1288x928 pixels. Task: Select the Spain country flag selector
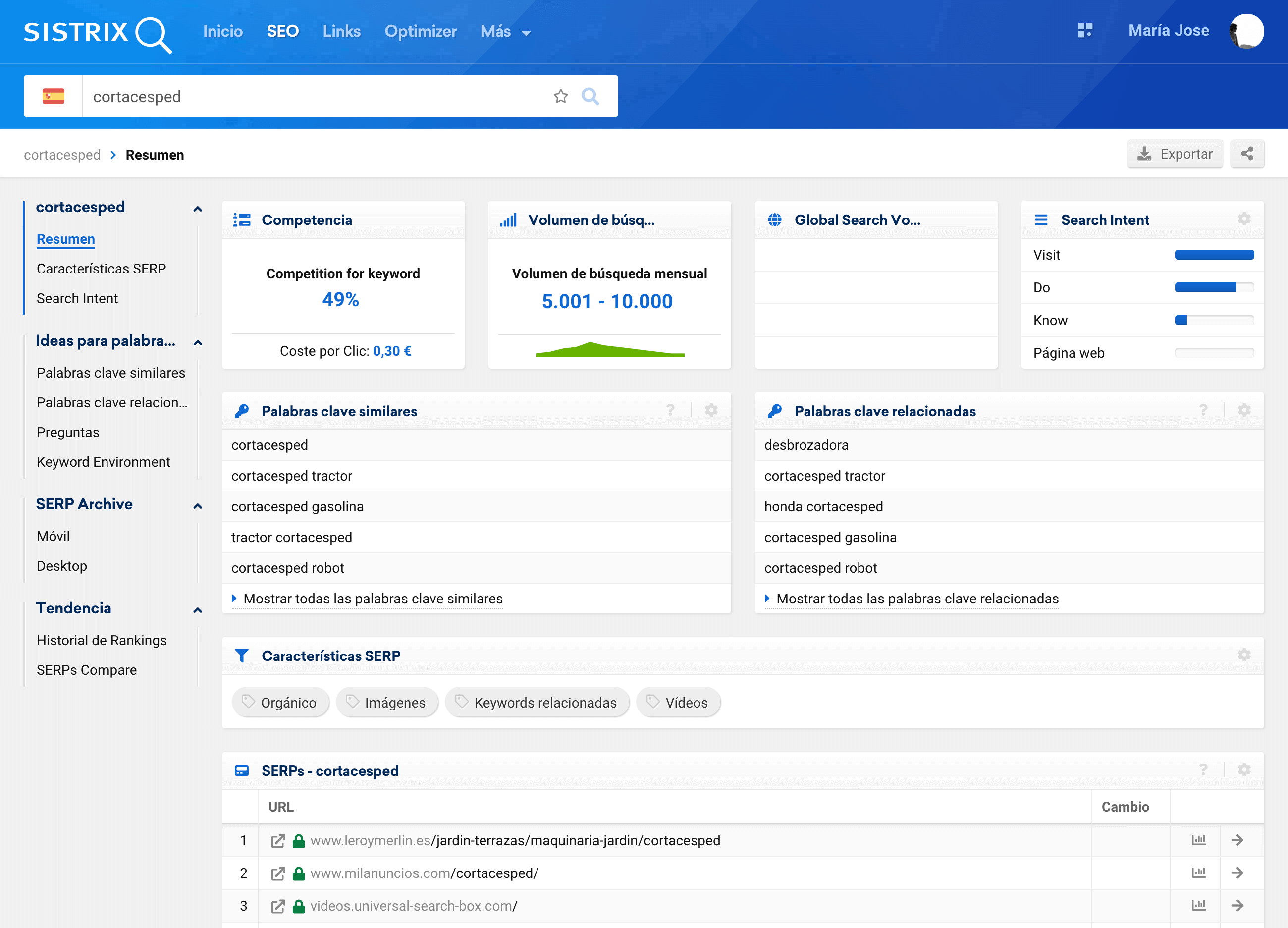tap(54, 97)
